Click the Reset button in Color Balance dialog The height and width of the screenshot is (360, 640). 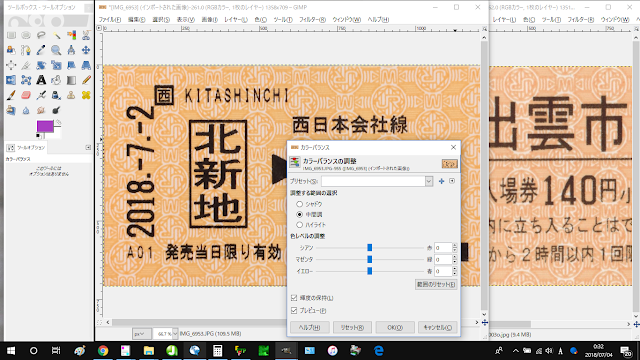(352, 327)
